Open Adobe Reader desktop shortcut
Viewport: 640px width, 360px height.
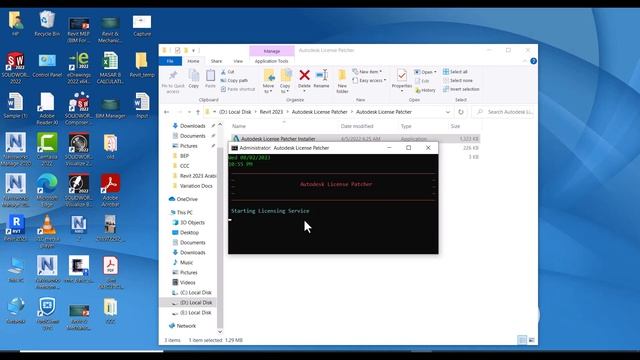pyautogui.click(x=47, y=108)
